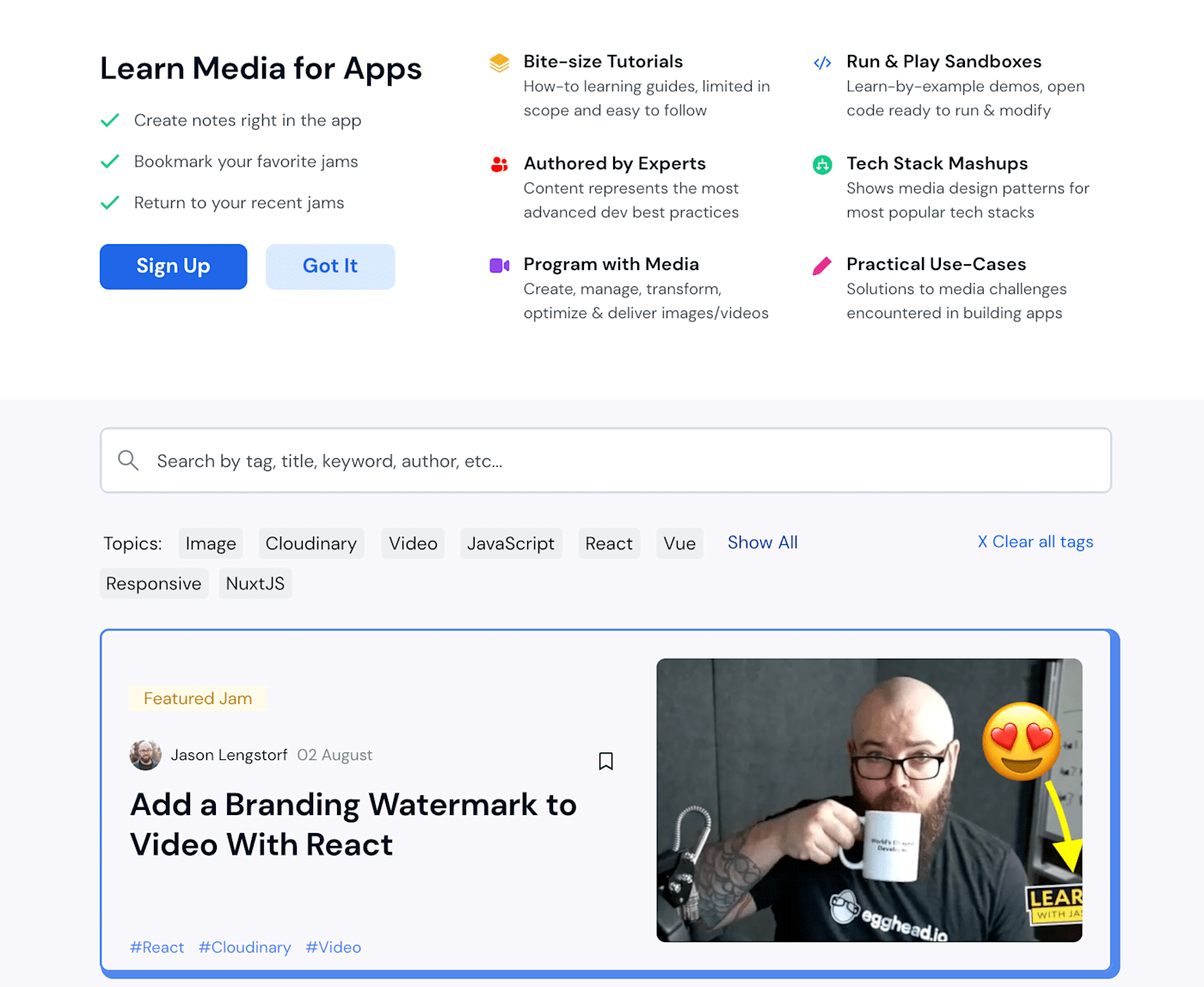Click Jason Lengstorf's avatar picture
The image size is (1204, 987).
[x=145, y=755]
